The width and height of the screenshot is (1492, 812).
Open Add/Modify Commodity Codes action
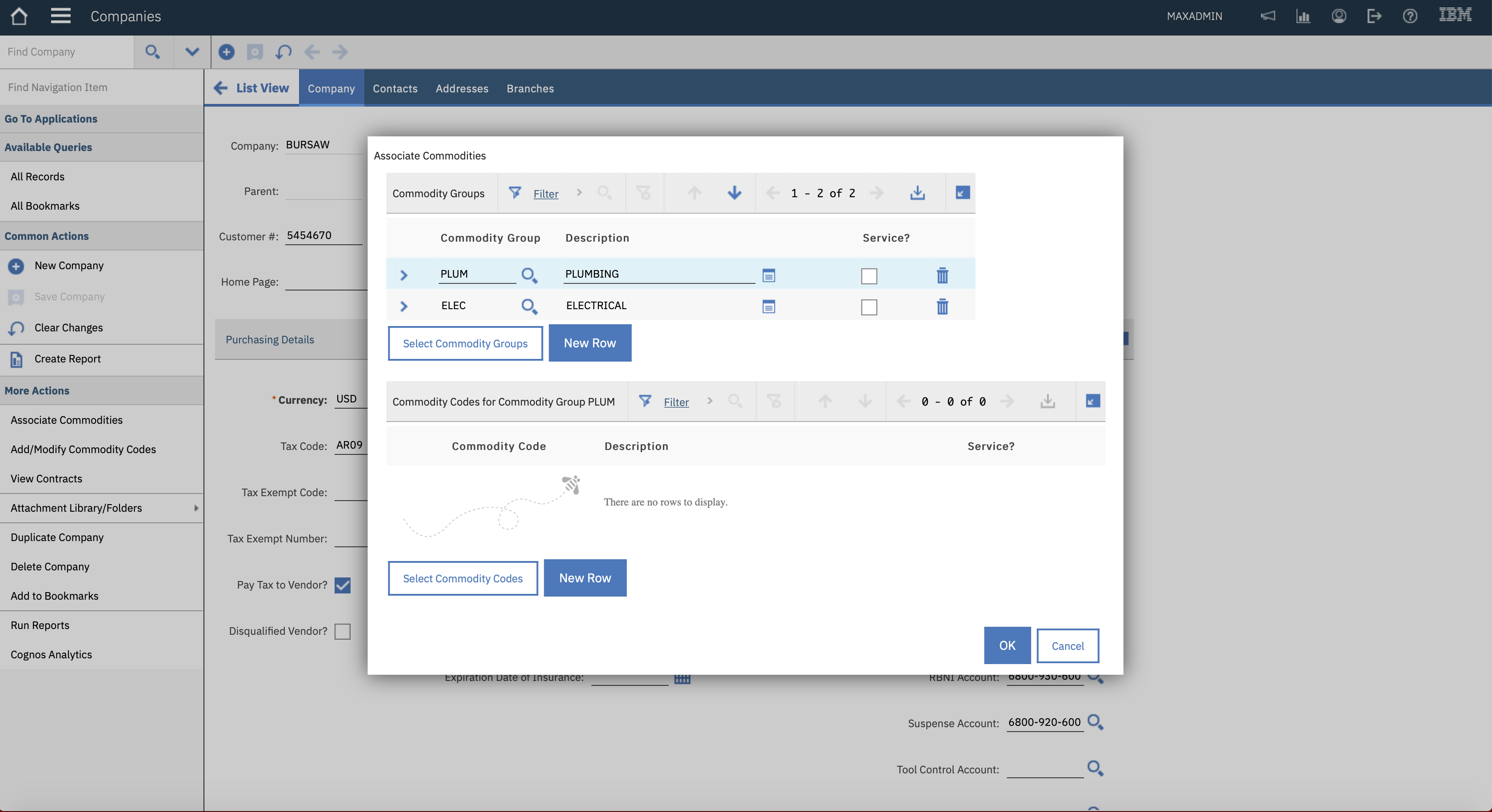click(x=83, y=449)
